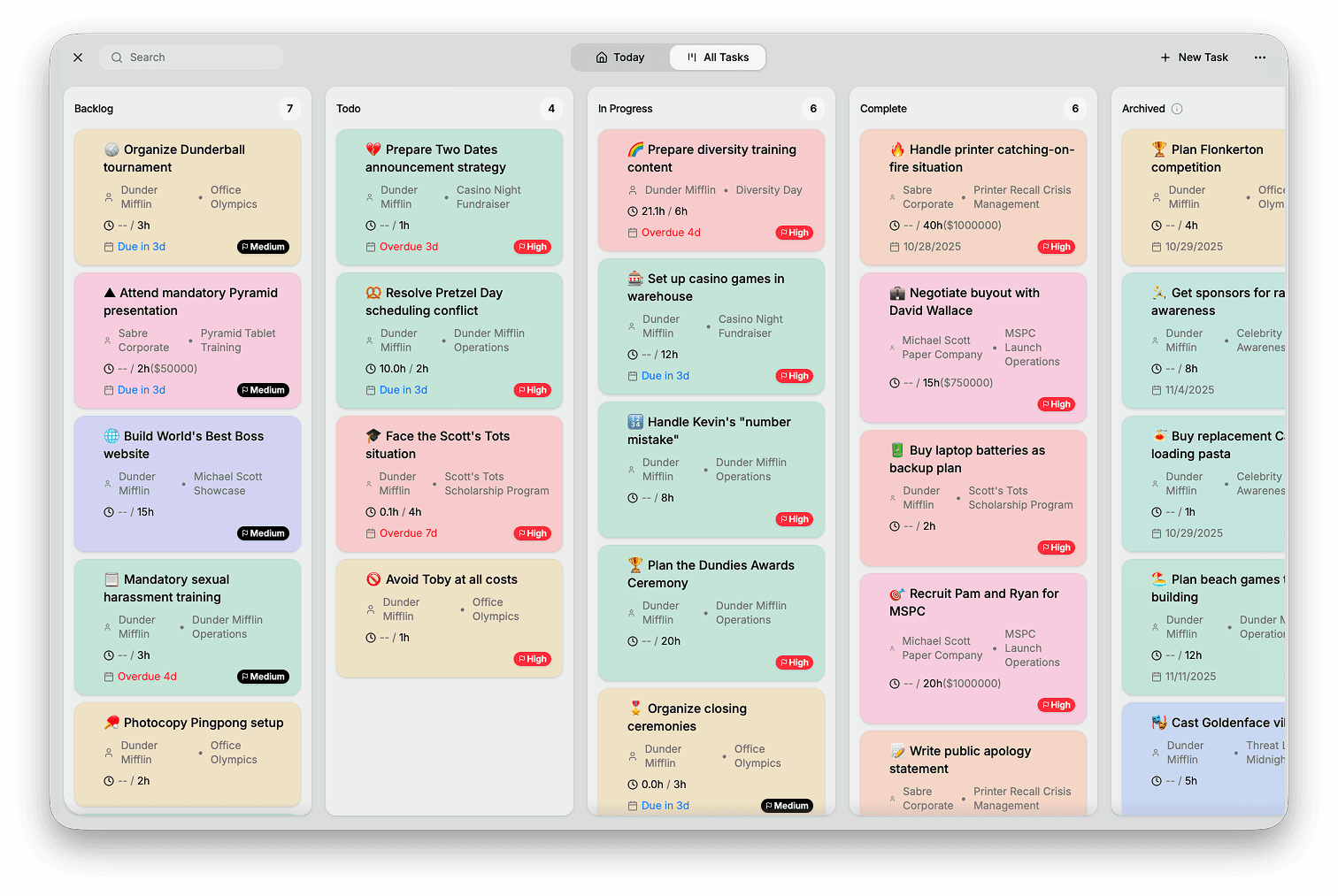Screen dimensions: 1338x896
Task: Open the three-dot overflow menu
Action: click(1259, 57)
